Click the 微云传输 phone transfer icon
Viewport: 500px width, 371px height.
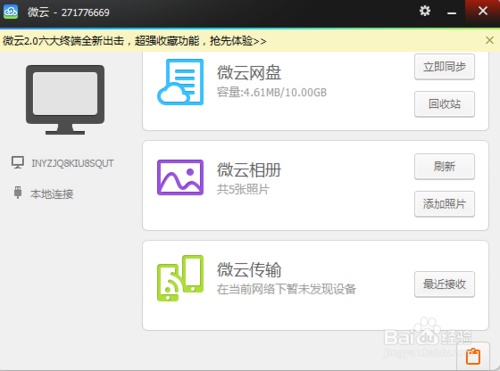point(180,278)
